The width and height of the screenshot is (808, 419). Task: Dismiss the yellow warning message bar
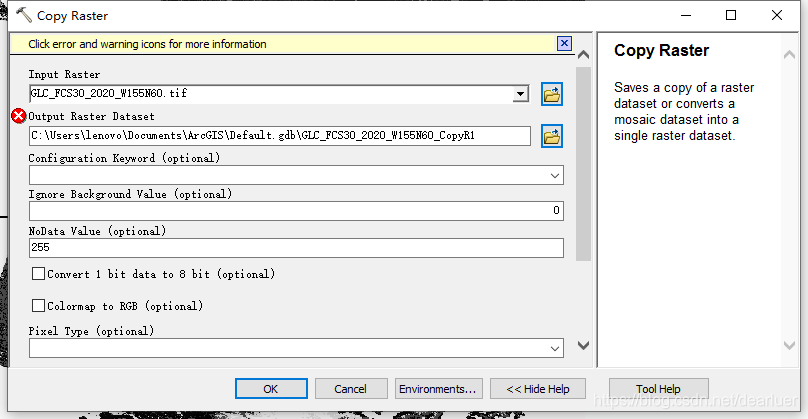pyautogui.click(x=564, y=43)
